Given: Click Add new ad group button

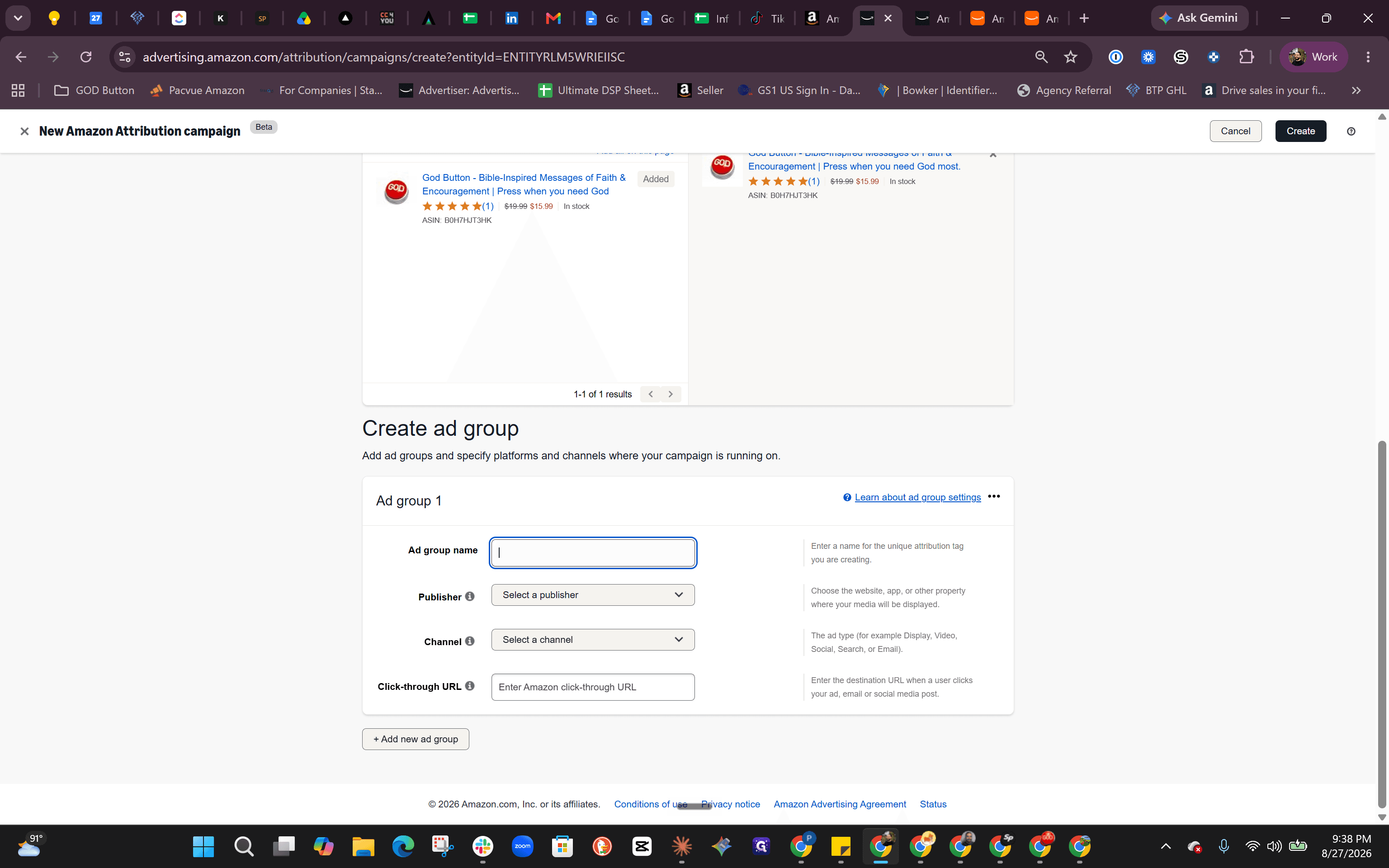Looking at the screenshot, I should 416,740.
